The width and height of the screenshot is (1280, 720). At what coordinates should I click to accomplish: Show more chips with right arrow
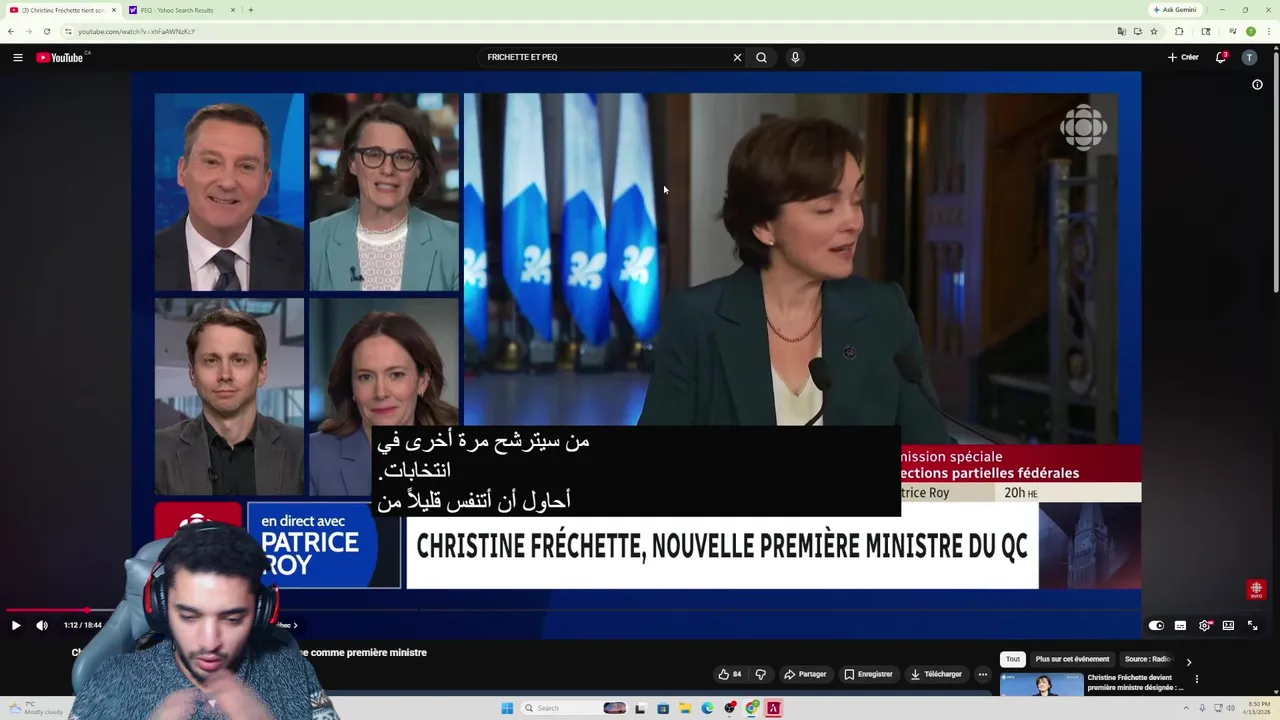pos(1188,661)
